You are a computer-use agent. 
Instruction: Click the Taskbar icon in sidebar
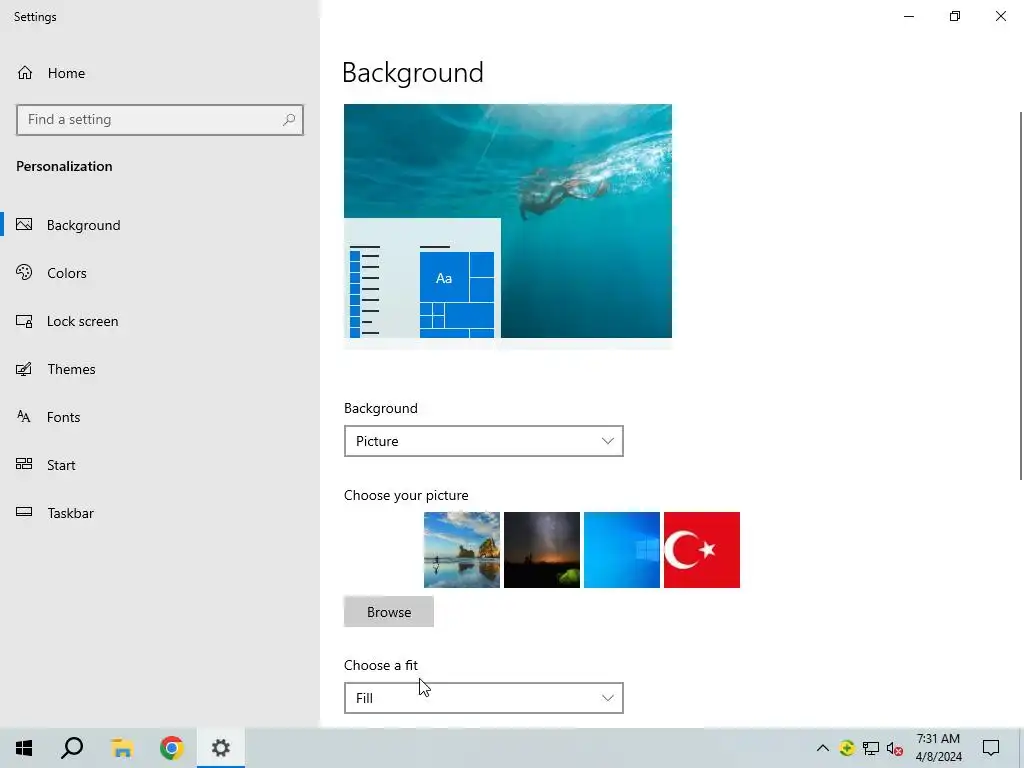(24, 512)
